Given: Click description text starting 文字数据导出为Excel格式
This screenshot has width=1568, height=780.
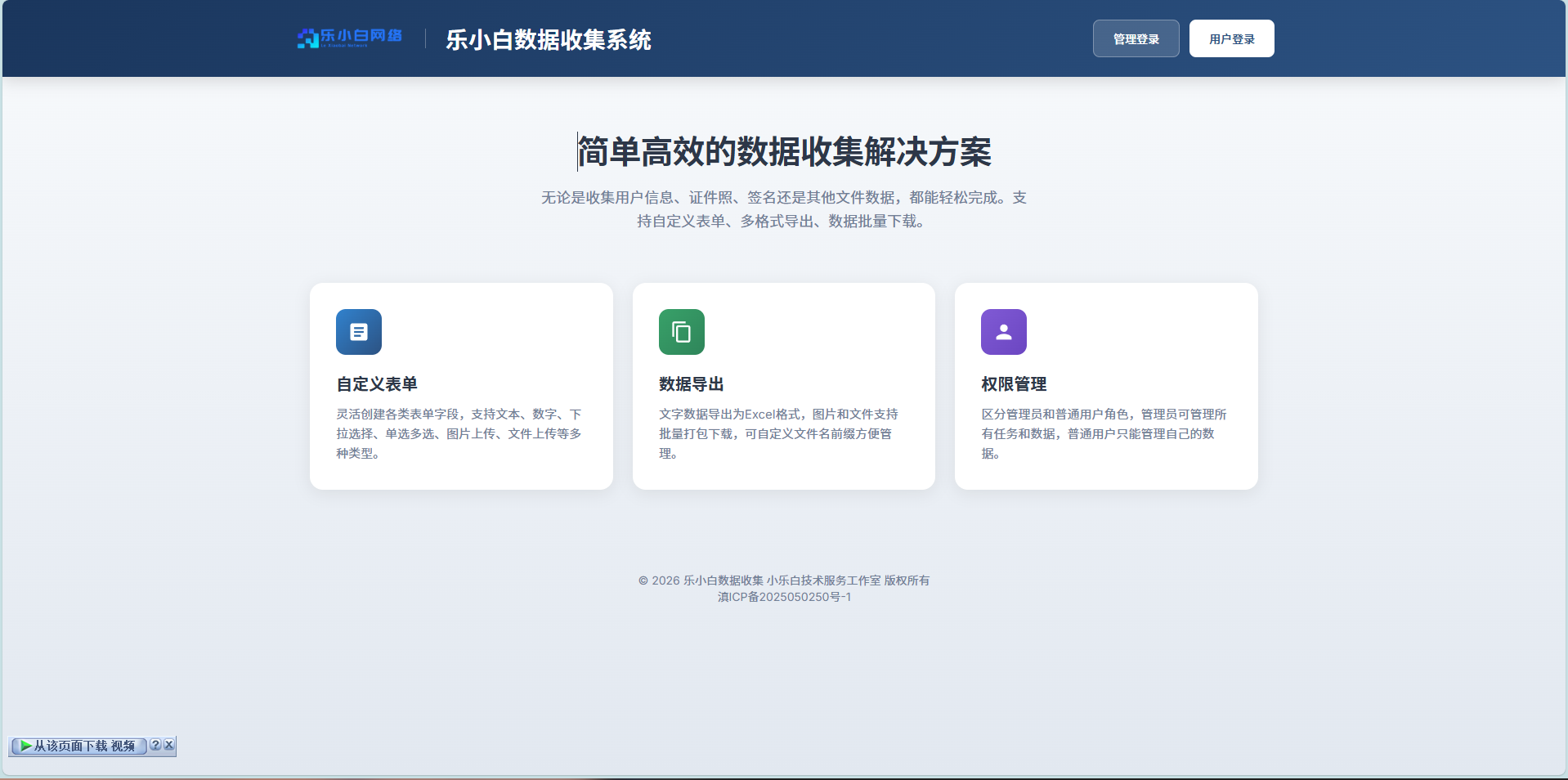Looking at the screenshot, I should tap(778, 434).
